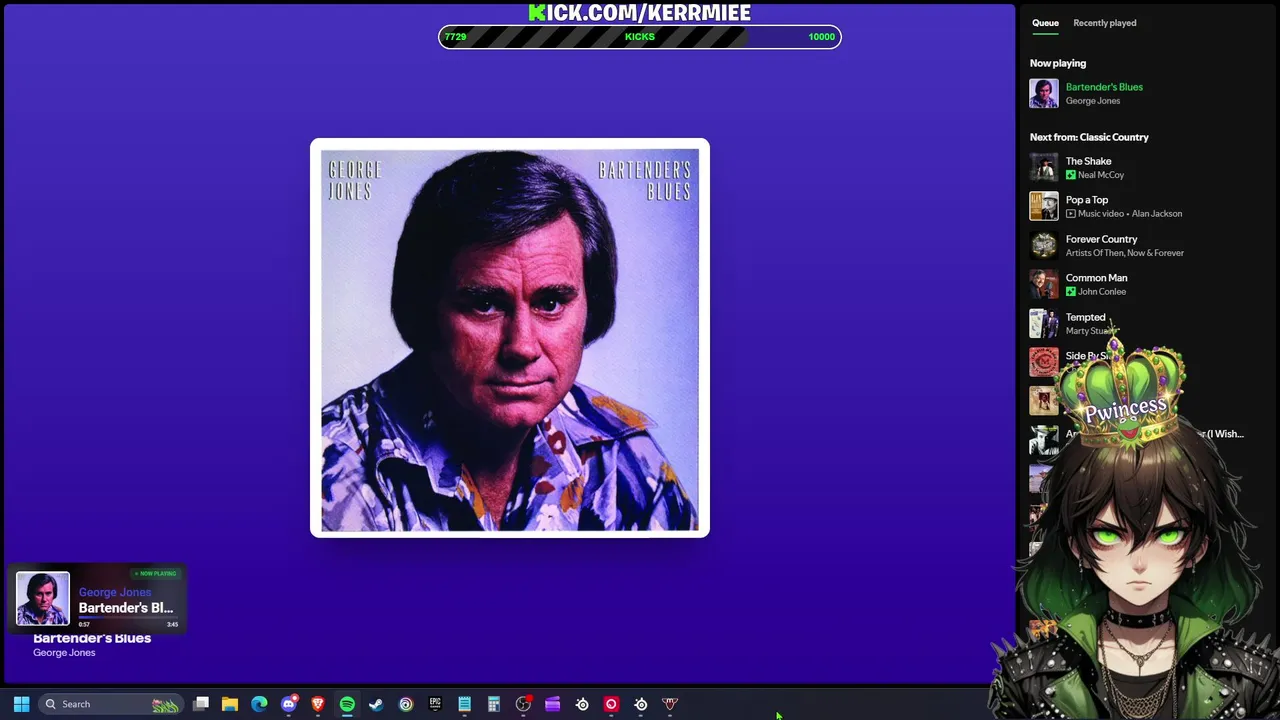Screen dimensions: 1280x720
Task: Open File Explorer from the taskbar
Action: point(230,704)
